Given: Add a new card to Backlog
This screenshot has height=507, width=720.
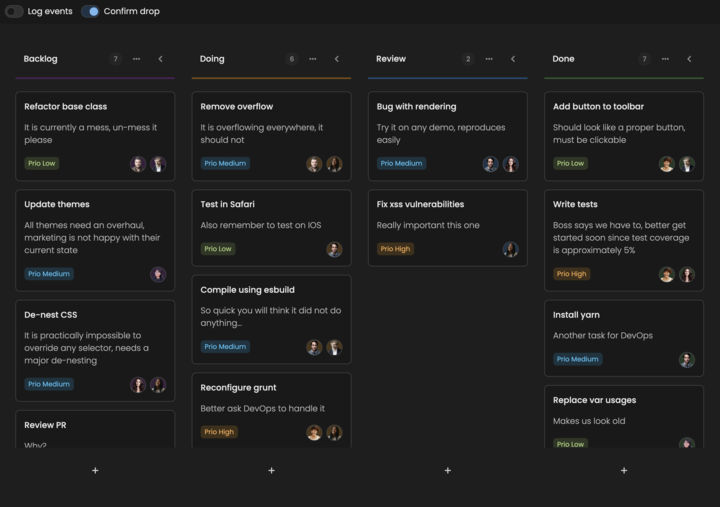Looking at the screenshot, I should pyautogui.click(x=95, y=470).
